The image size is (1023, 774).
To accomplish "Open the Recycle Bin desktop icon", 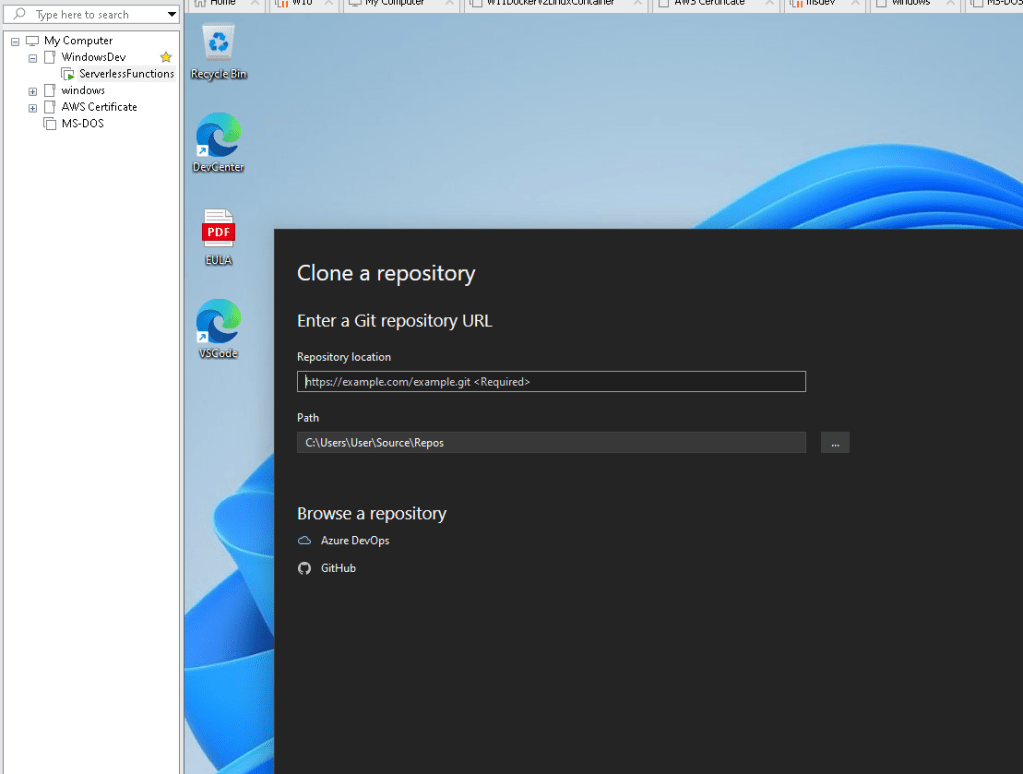I will [219, 52].
